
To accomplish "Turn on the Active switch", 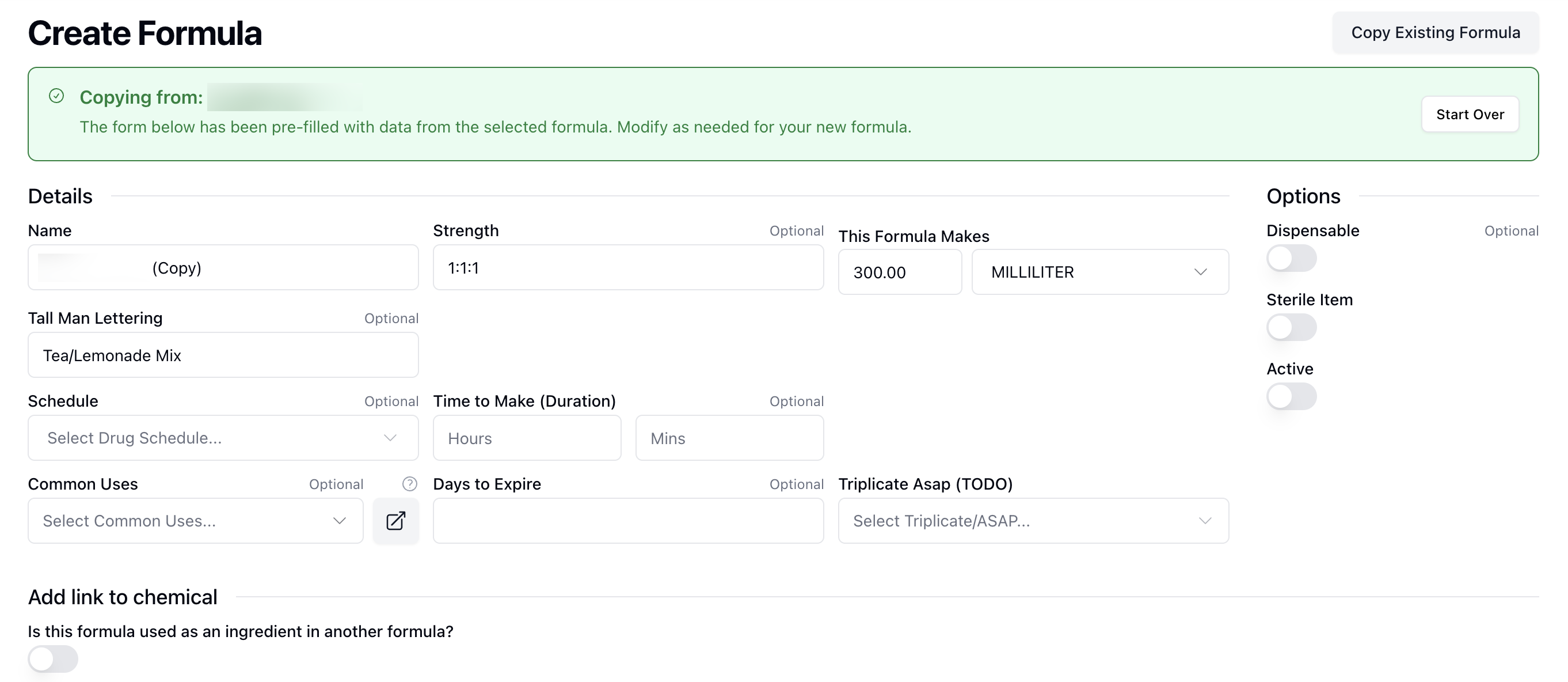I will (x=1291, y=396).
